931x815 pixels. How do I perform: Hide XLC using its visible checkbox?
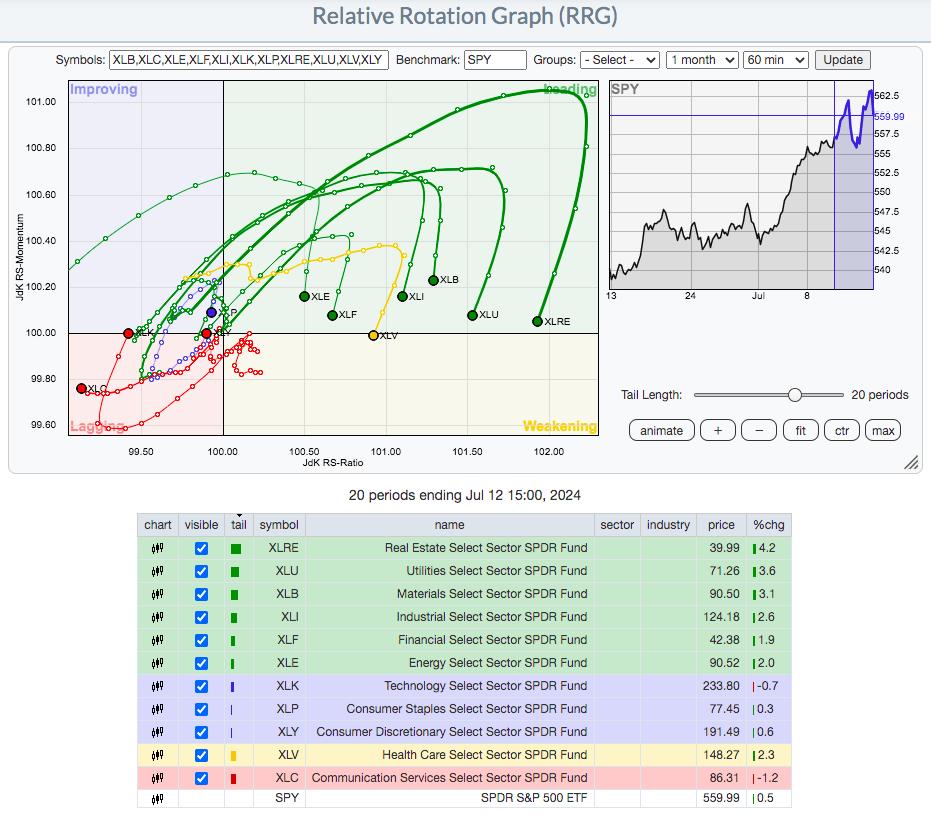[x=202, y=778]
